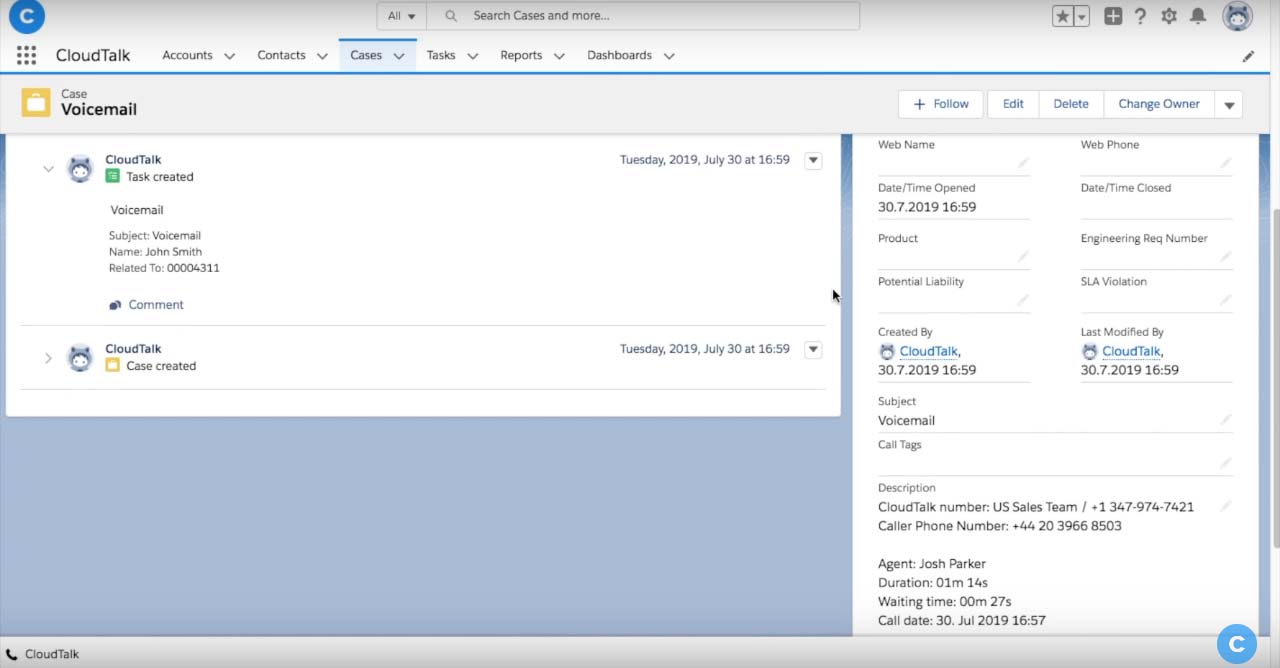Image resolution: width=1280 pixels, height=668 pixels.
Task: Expand the Dashboards tab chevron
Action: click(x=669, y=56)
